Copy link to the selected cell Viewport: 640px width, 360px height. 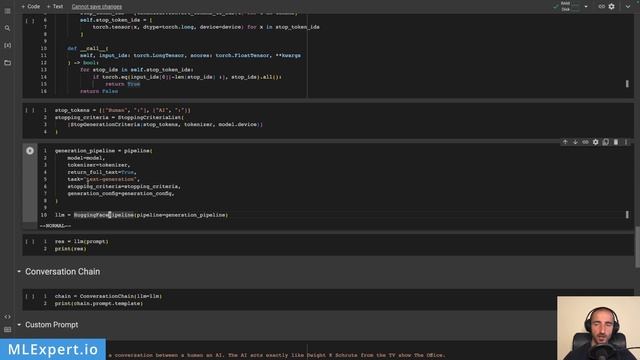[585, 142]
